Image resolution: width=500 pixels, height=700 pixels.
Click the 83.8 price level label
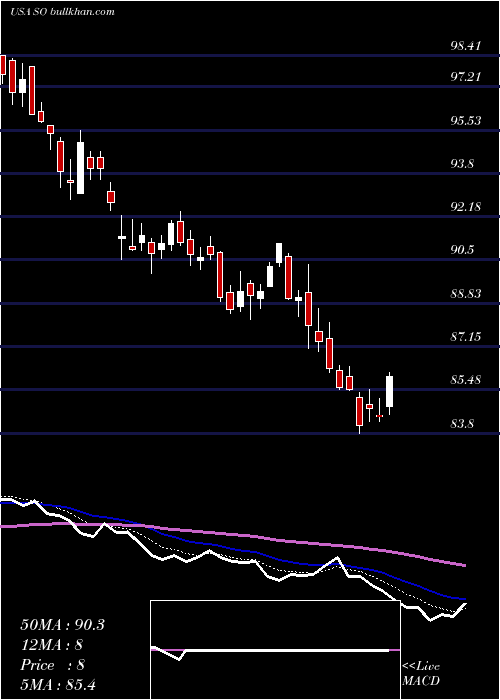click(462, 424)
